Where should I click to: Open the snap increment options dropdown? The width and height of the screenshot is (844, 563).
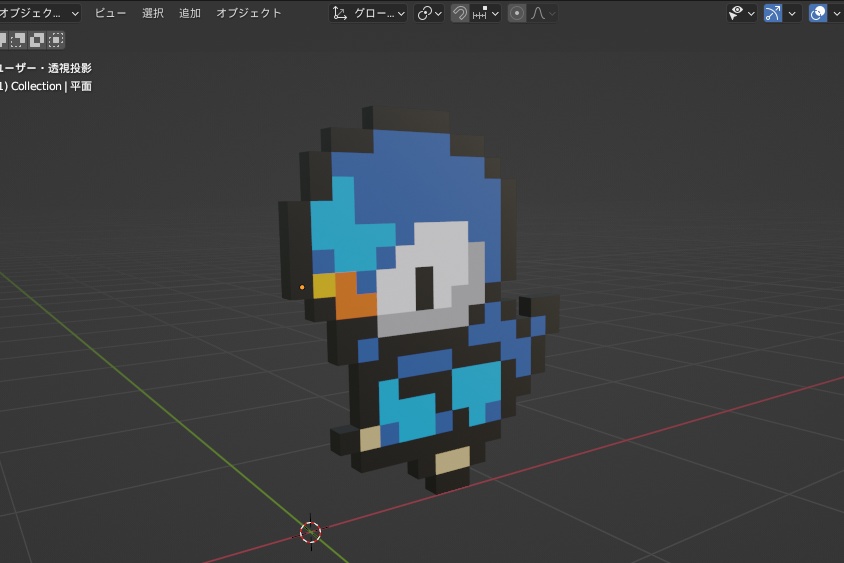pos(486,13)
